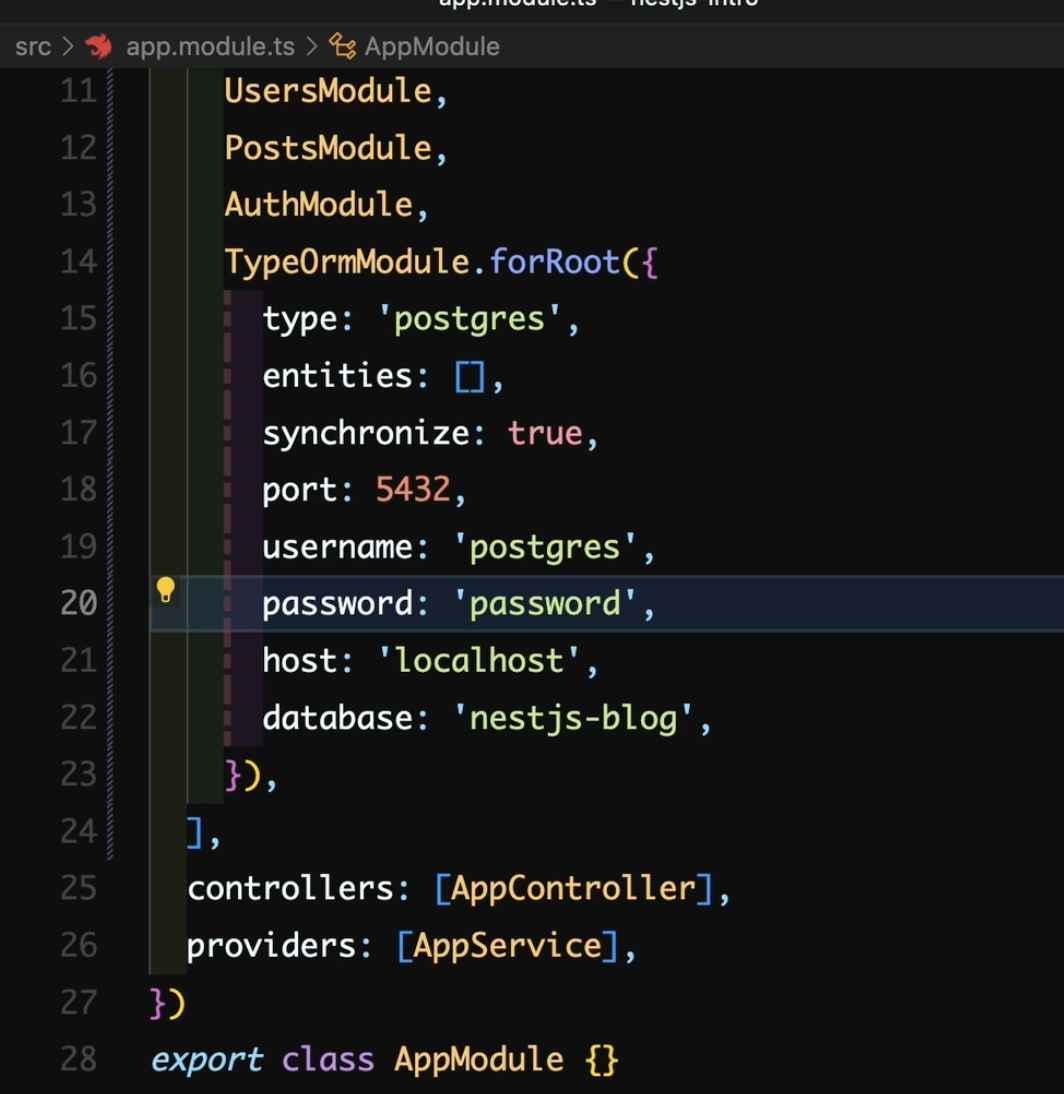Open the 'AppModule' breadcrumb symbol
This screenshot has height=1094, width=1064.
click(432, 47)
